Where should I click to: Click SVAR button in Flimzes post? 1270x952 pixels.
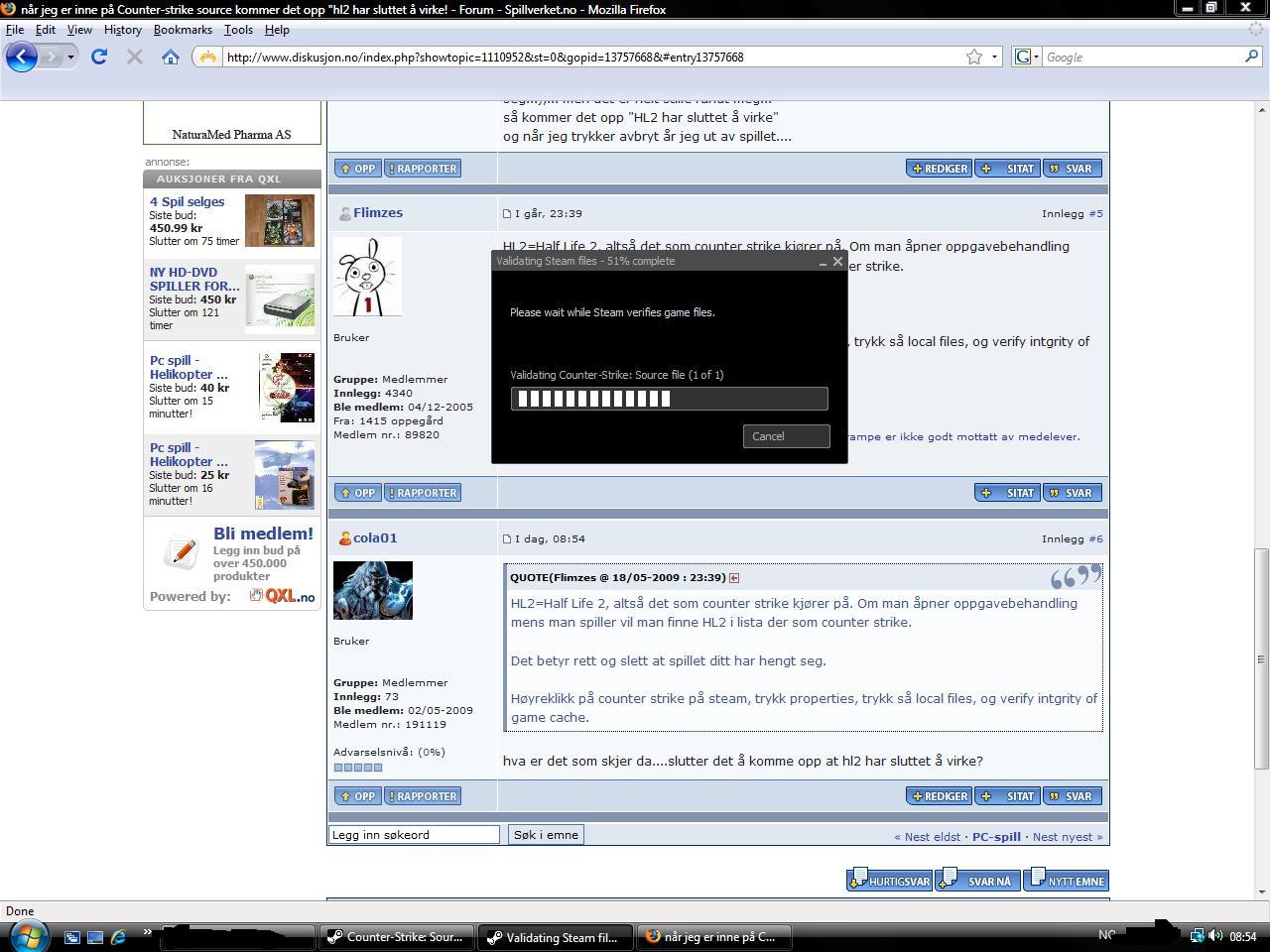pyautogui.click(x=1071, y=493)
